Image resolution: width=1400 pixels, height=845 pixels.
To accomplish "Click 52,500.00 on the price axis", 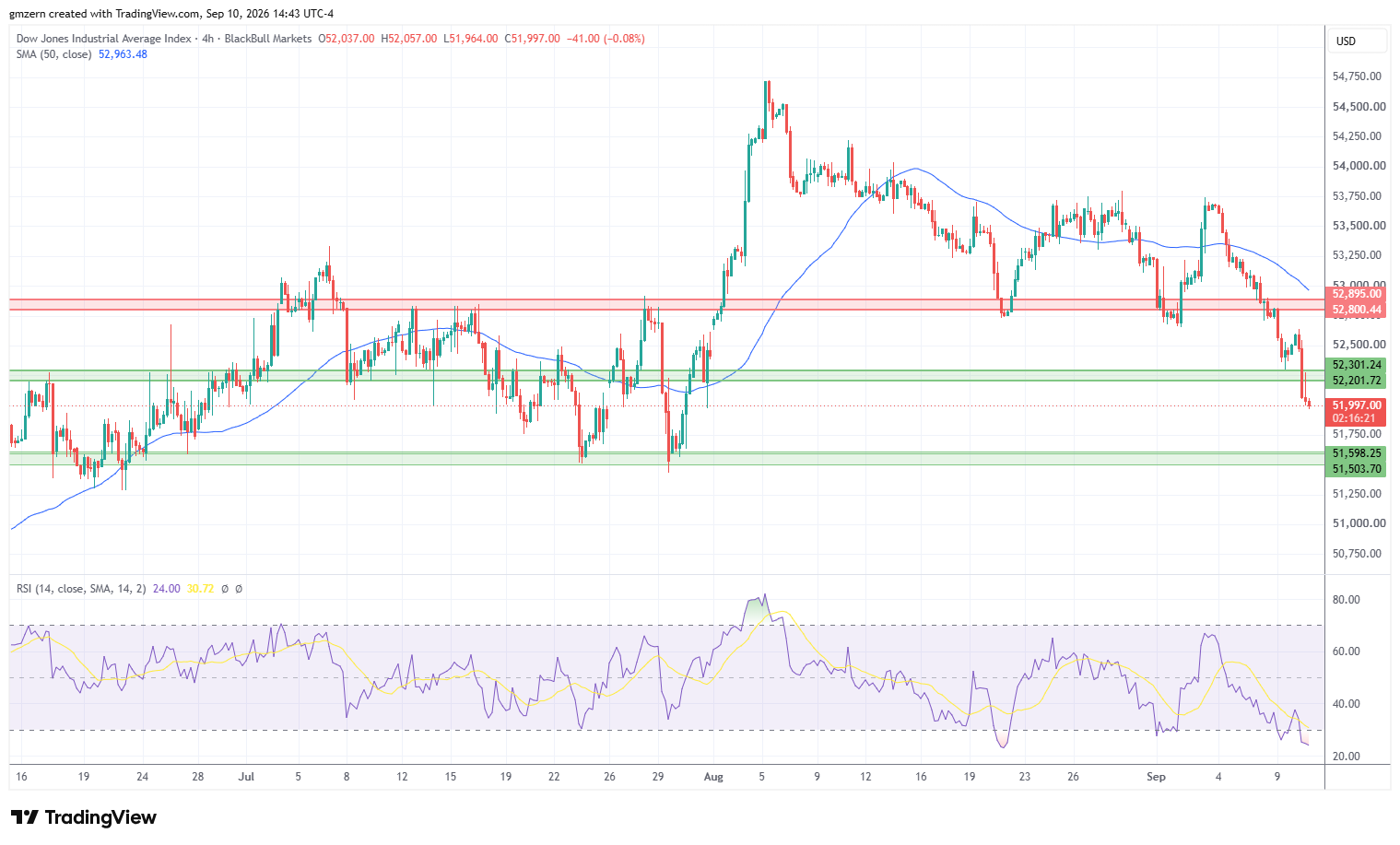I will pos(1359,345).
